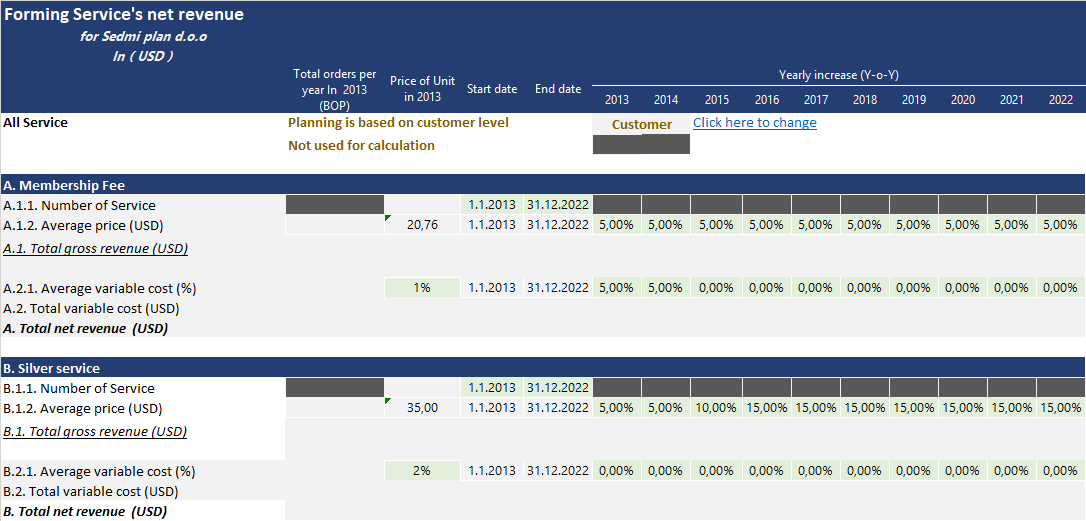Select the 'Yearly increase (Y-o-Y)' header
Screen dimensions: 1086x521
click(x=838, y=75)
